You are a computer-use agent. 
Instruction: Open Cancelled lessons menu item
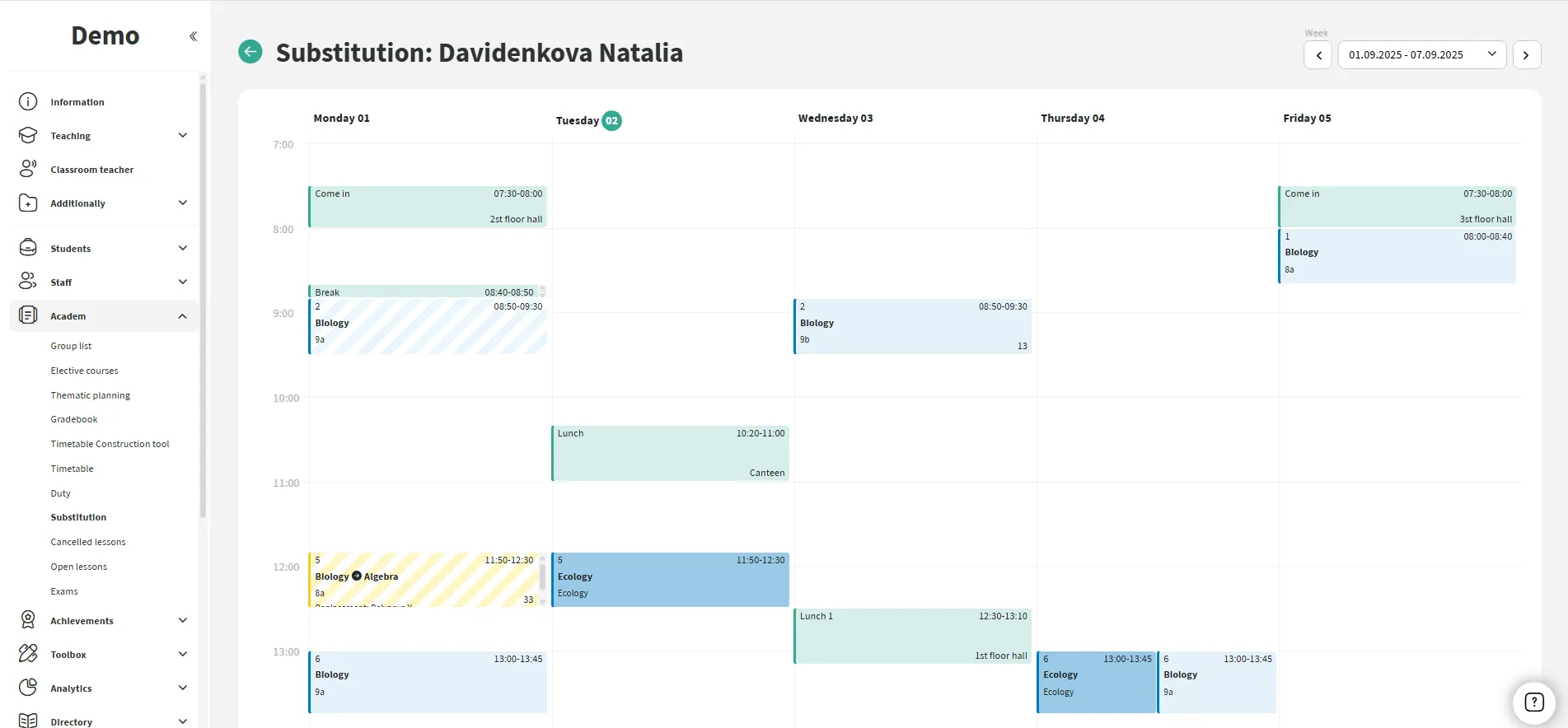pyautogui.click(x=88, y=542)
